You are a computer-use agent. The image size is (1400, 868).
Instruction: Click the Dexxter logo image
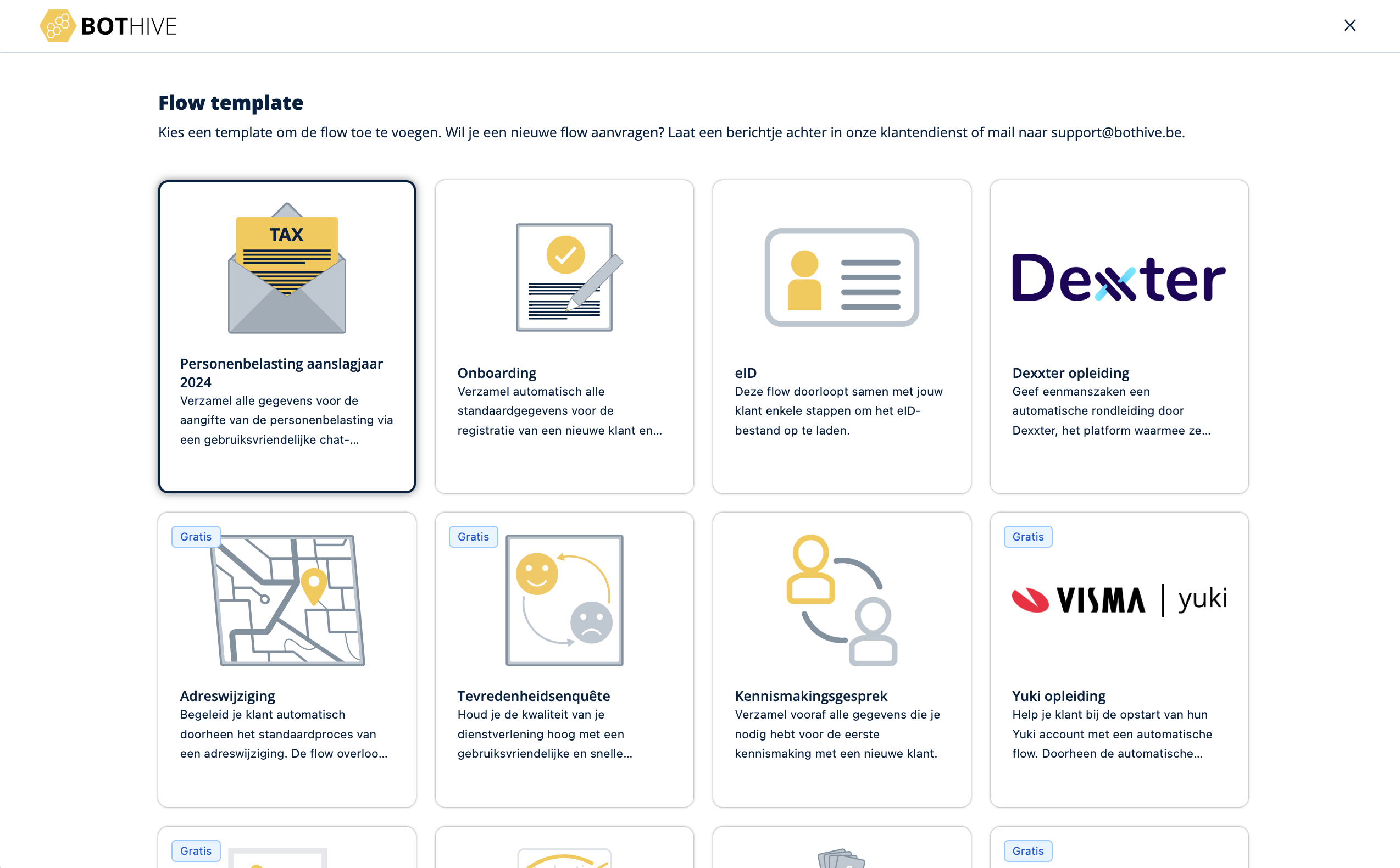pos(1118,278)
